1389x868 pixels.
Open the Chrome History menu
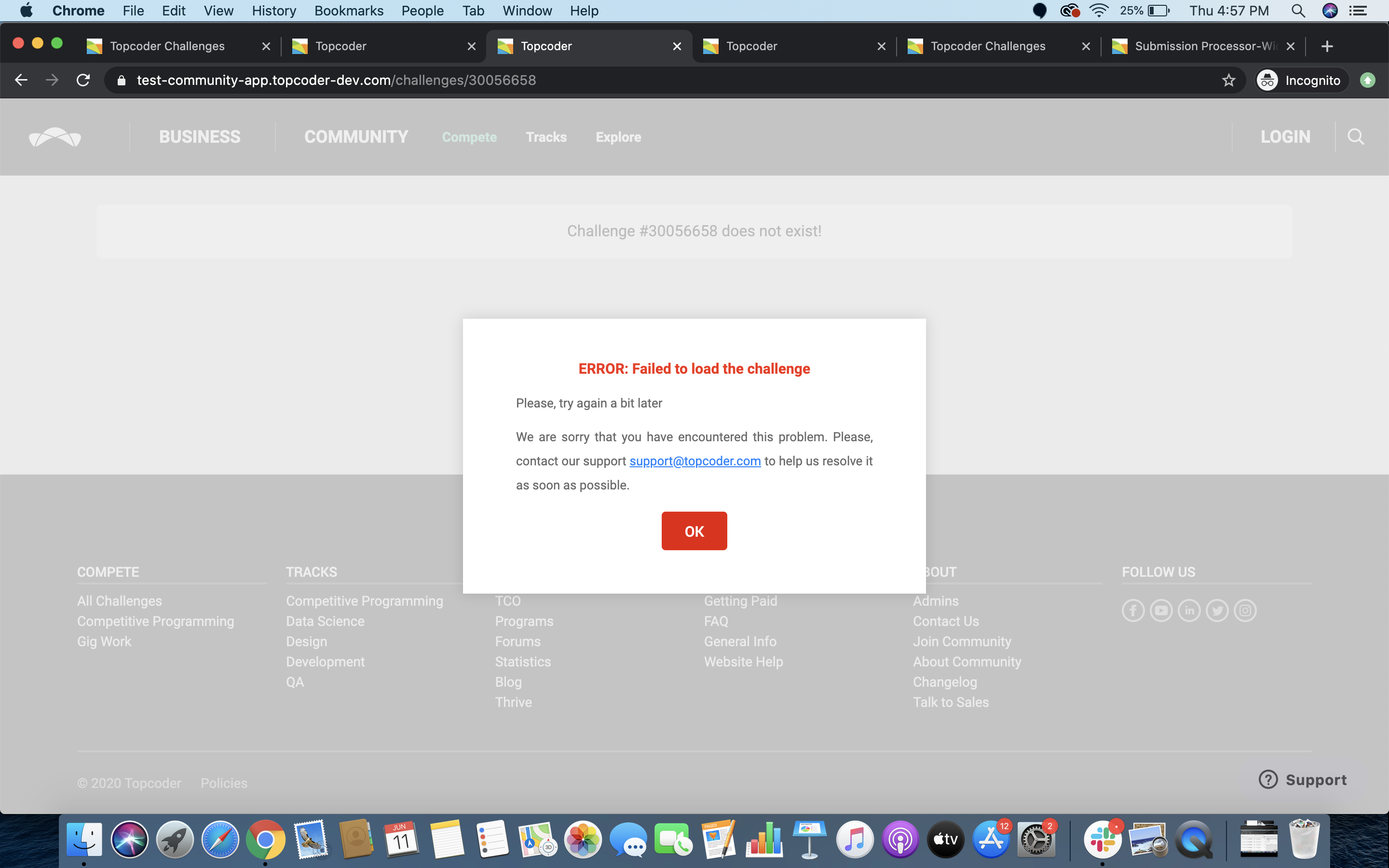pos(274,11)
